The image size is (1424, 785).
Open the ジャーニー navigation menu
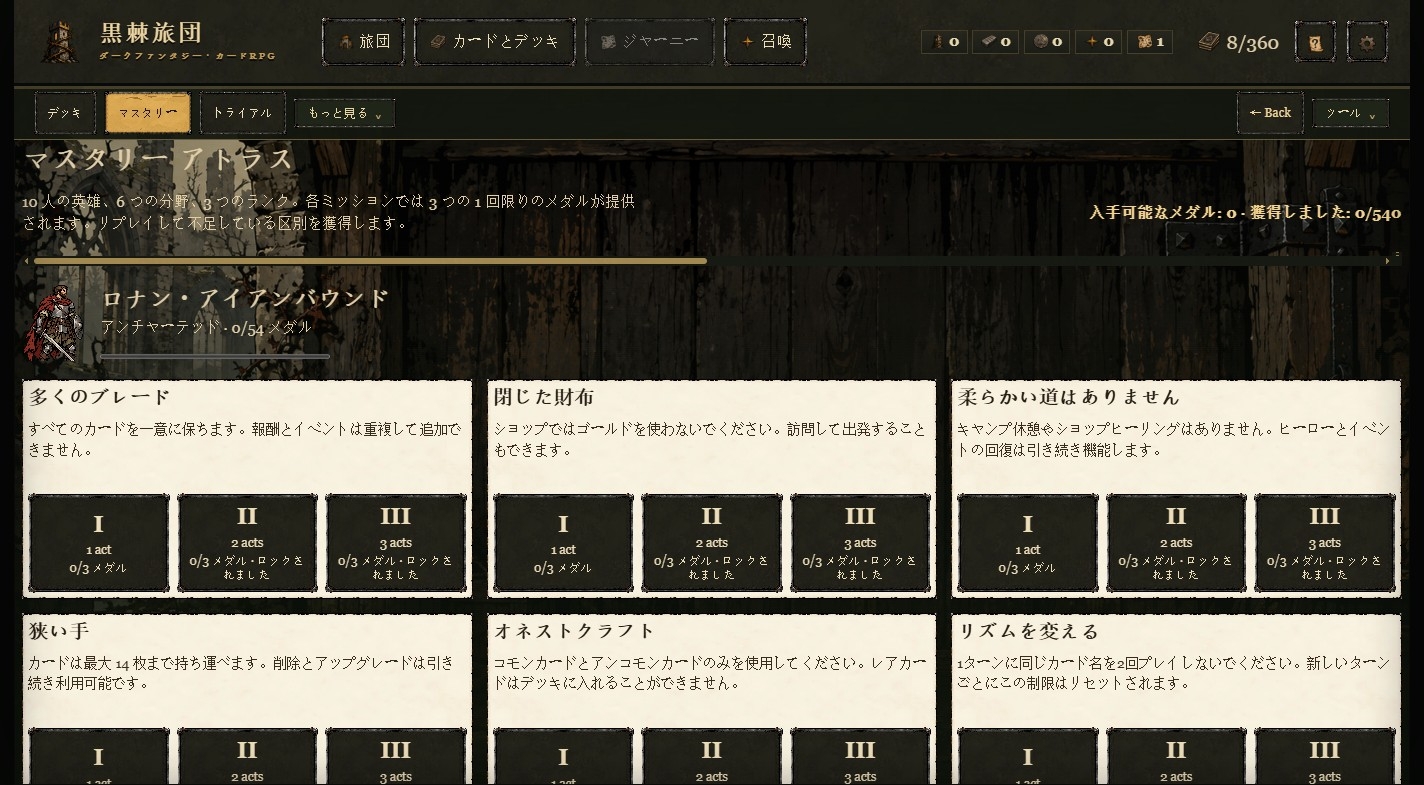650,42
